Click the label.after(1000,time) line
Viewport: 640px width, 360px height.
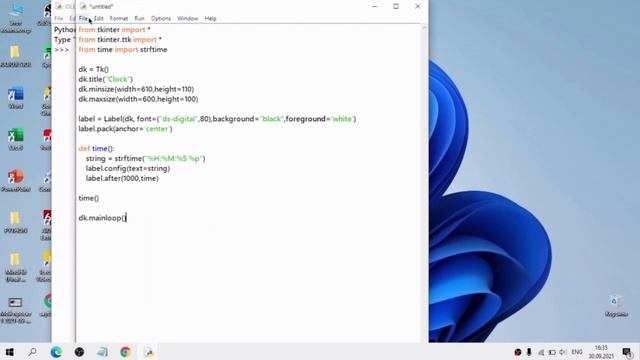tap(122, 178)
